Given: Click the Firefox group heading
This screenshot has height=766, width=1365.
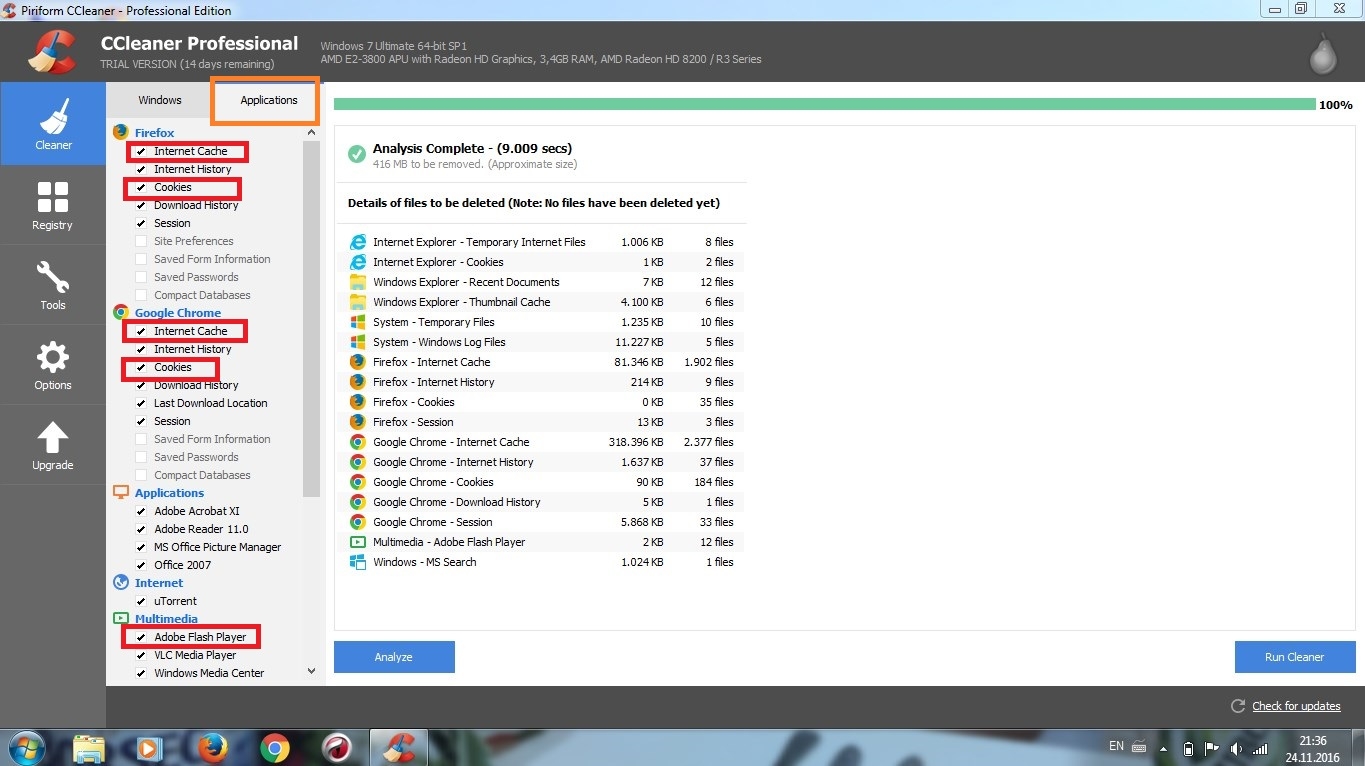Looking at the screenshot, I should click(154, 132).
